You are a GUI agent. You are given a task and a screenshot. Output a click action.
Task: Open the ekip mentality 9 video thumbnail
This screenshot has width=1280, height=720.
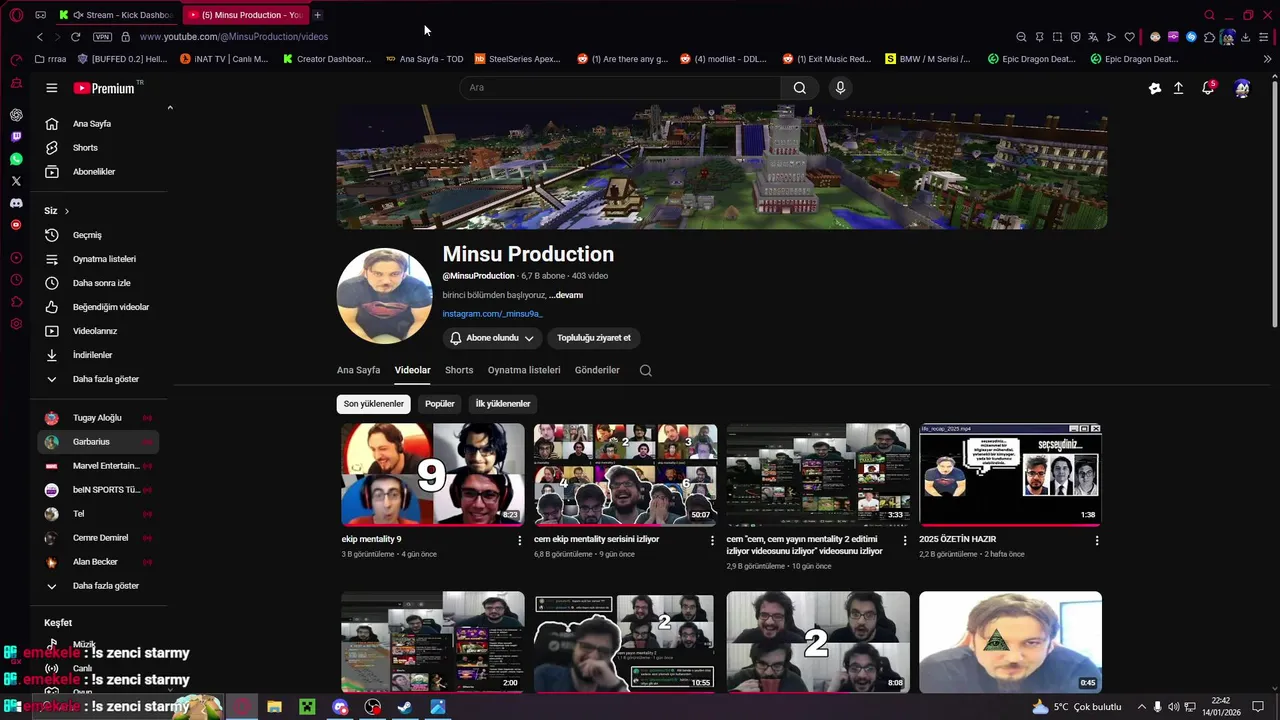pos(432,475)
